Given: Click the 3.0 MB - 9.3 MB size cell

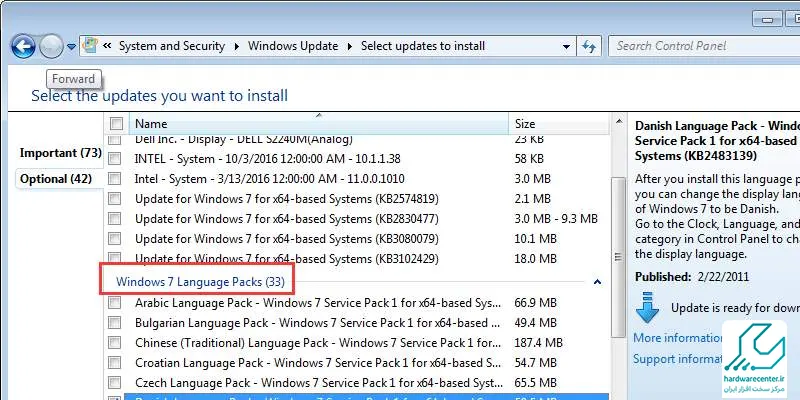Looking at the screenshot, I should (x=556, y=219).
